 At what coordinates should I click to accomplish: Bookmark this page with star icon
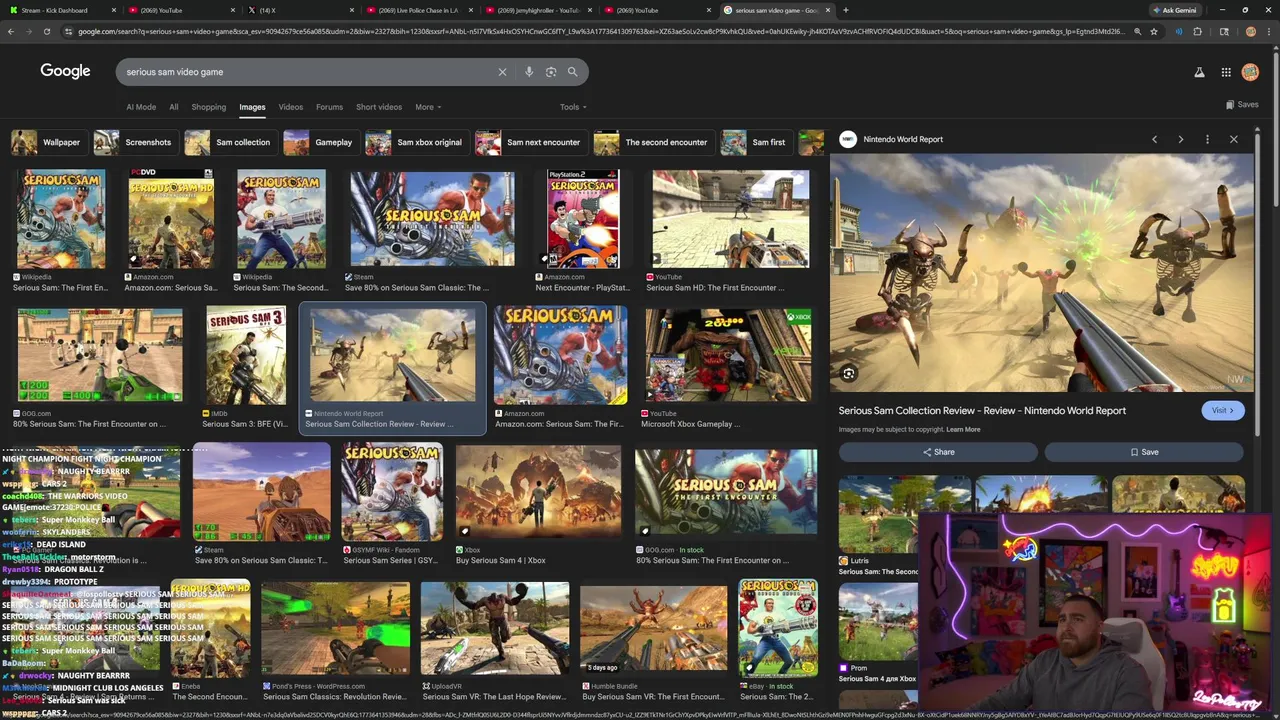[x=1154, y=31]
